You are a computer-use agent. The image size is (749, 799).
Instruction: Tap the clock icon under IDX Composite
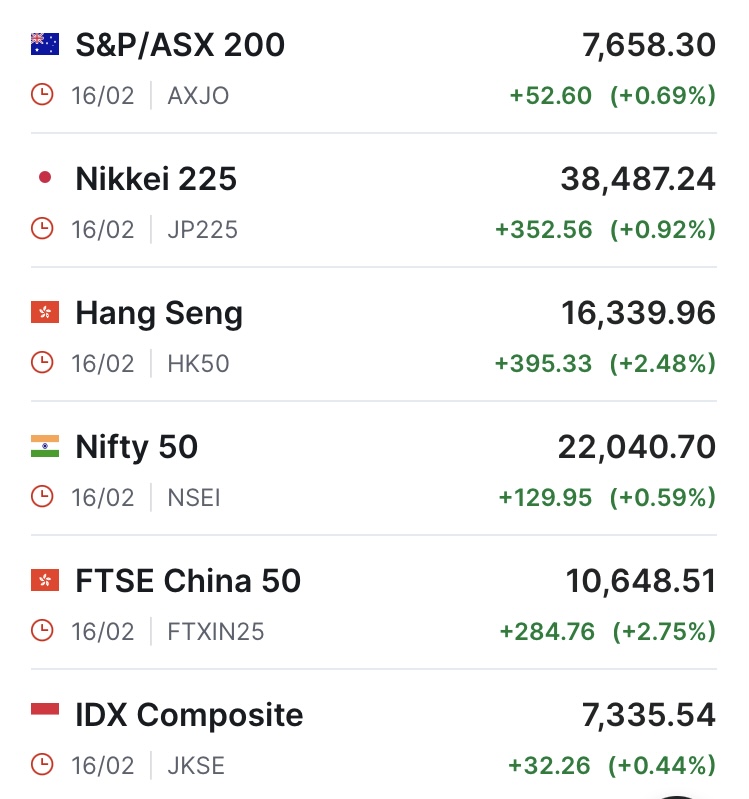pos(43,766)
